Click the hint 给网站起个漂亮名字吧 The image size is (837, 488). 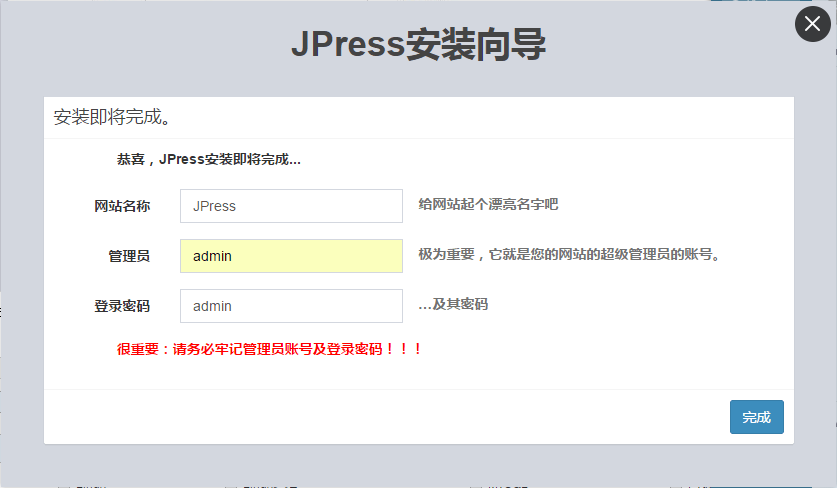click(x=488, y=204)
